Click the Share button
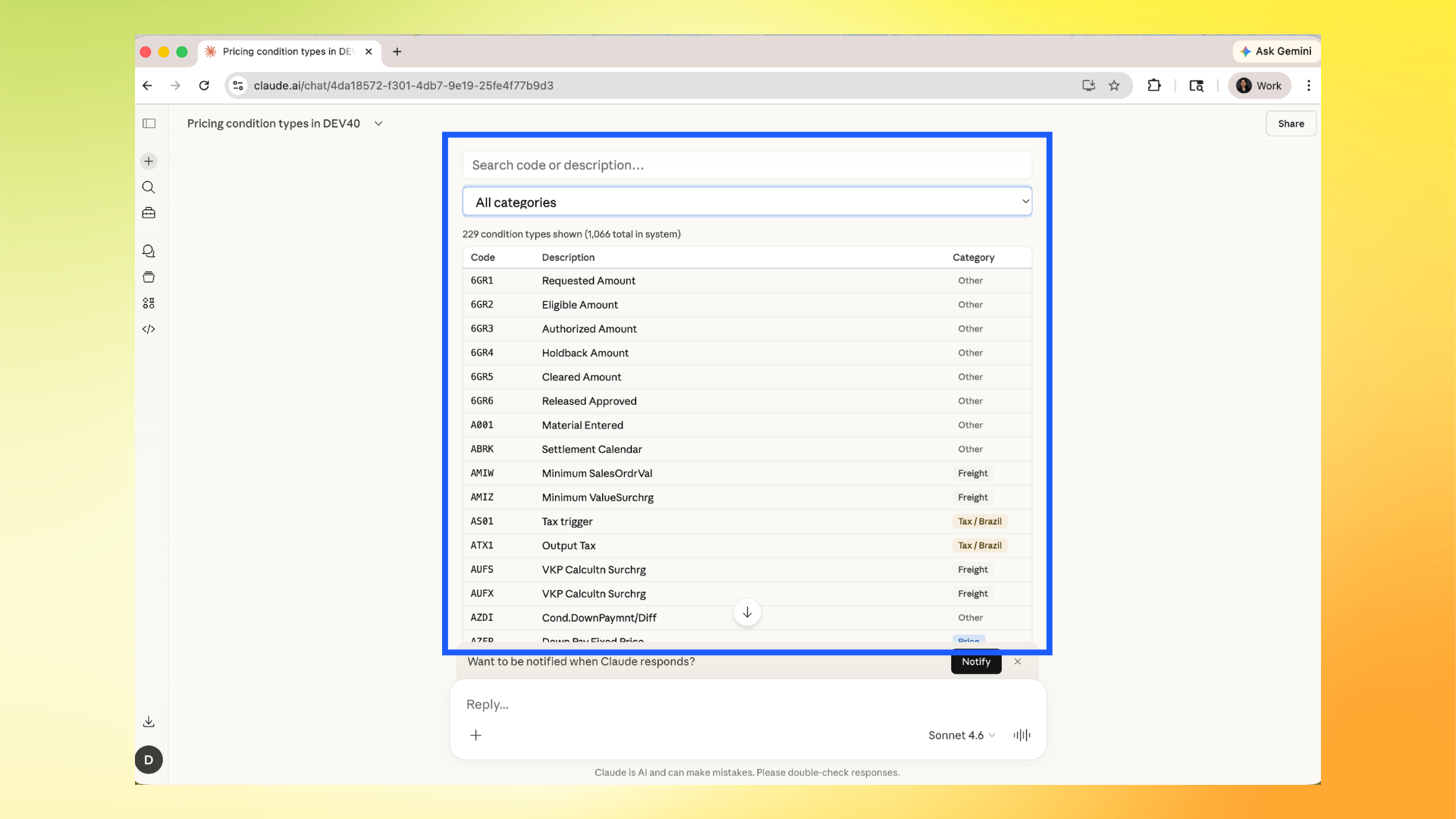 click(1291, 123)
